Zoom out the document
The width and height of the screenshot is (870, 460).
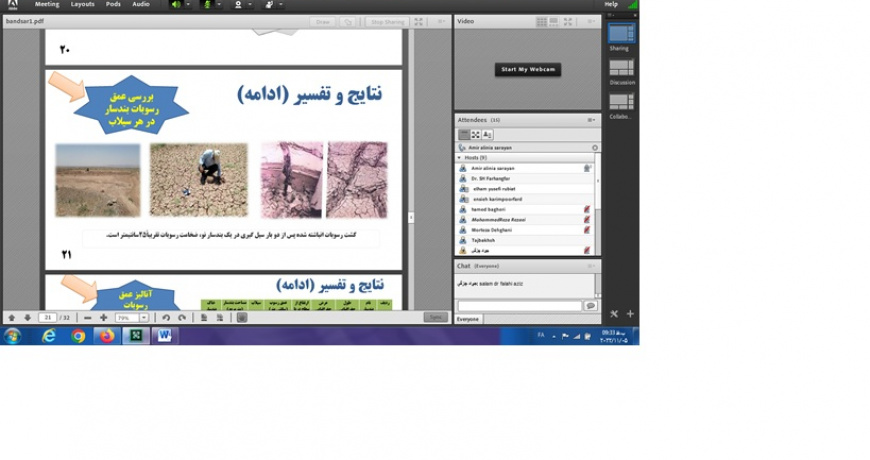pos(88,317)
